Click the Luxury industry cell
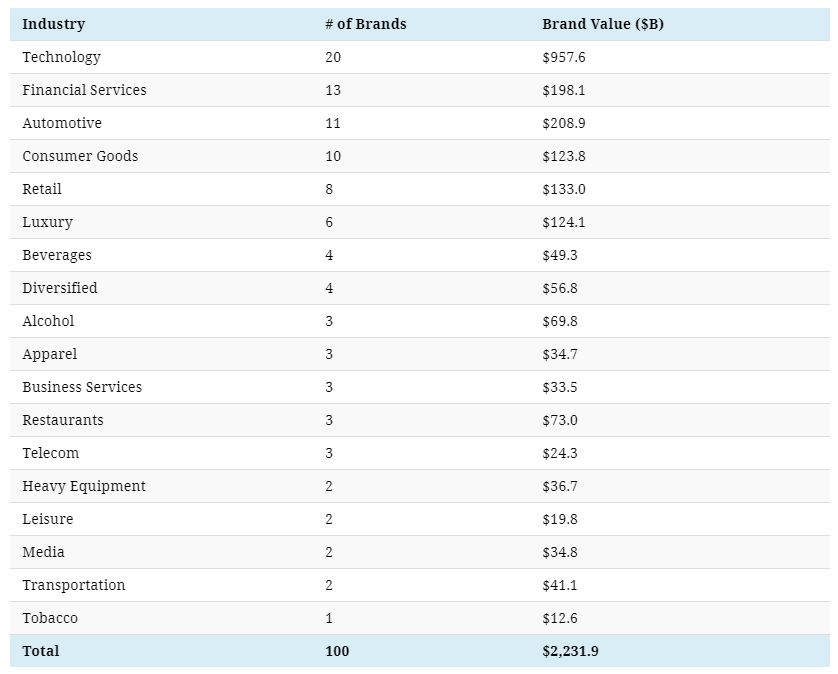Image resolution: width=838 pixels, height=674 pixels. tap(47, 222)
